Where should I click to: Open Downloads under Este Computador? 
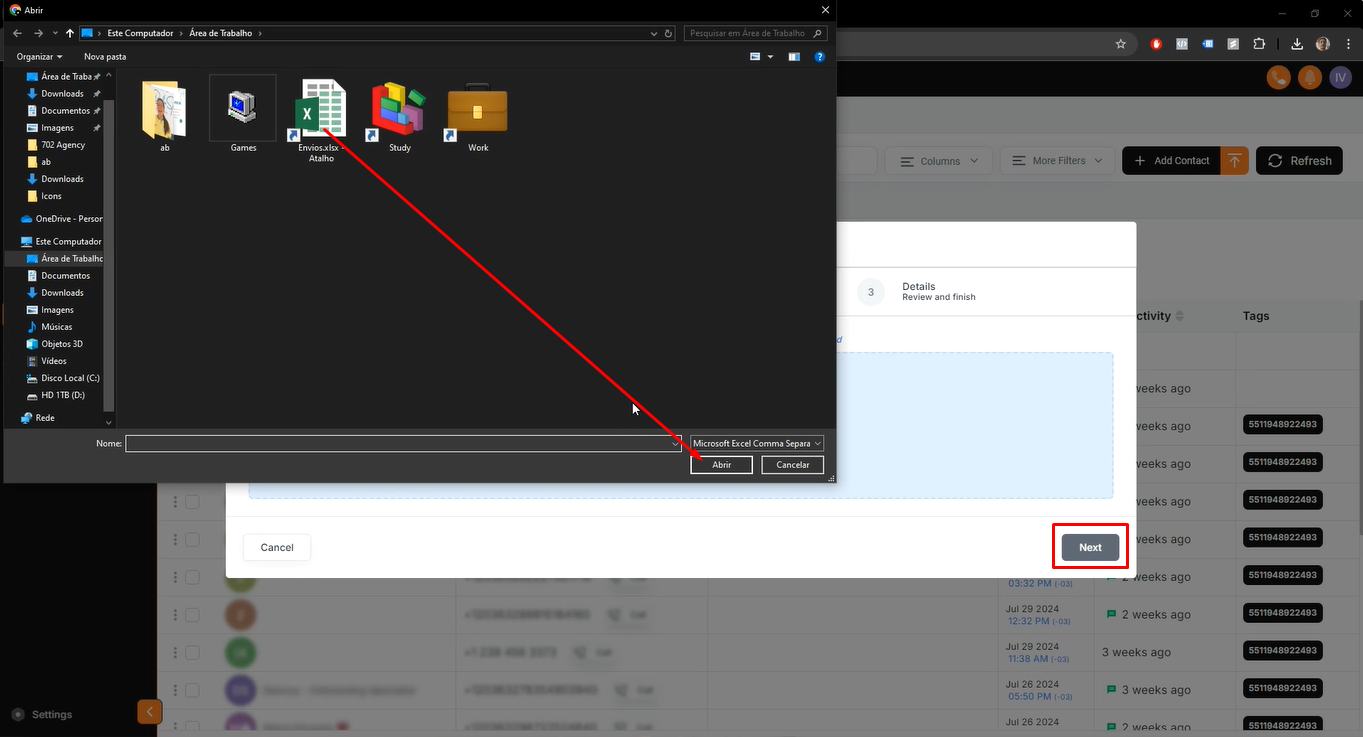coord(62,293)
